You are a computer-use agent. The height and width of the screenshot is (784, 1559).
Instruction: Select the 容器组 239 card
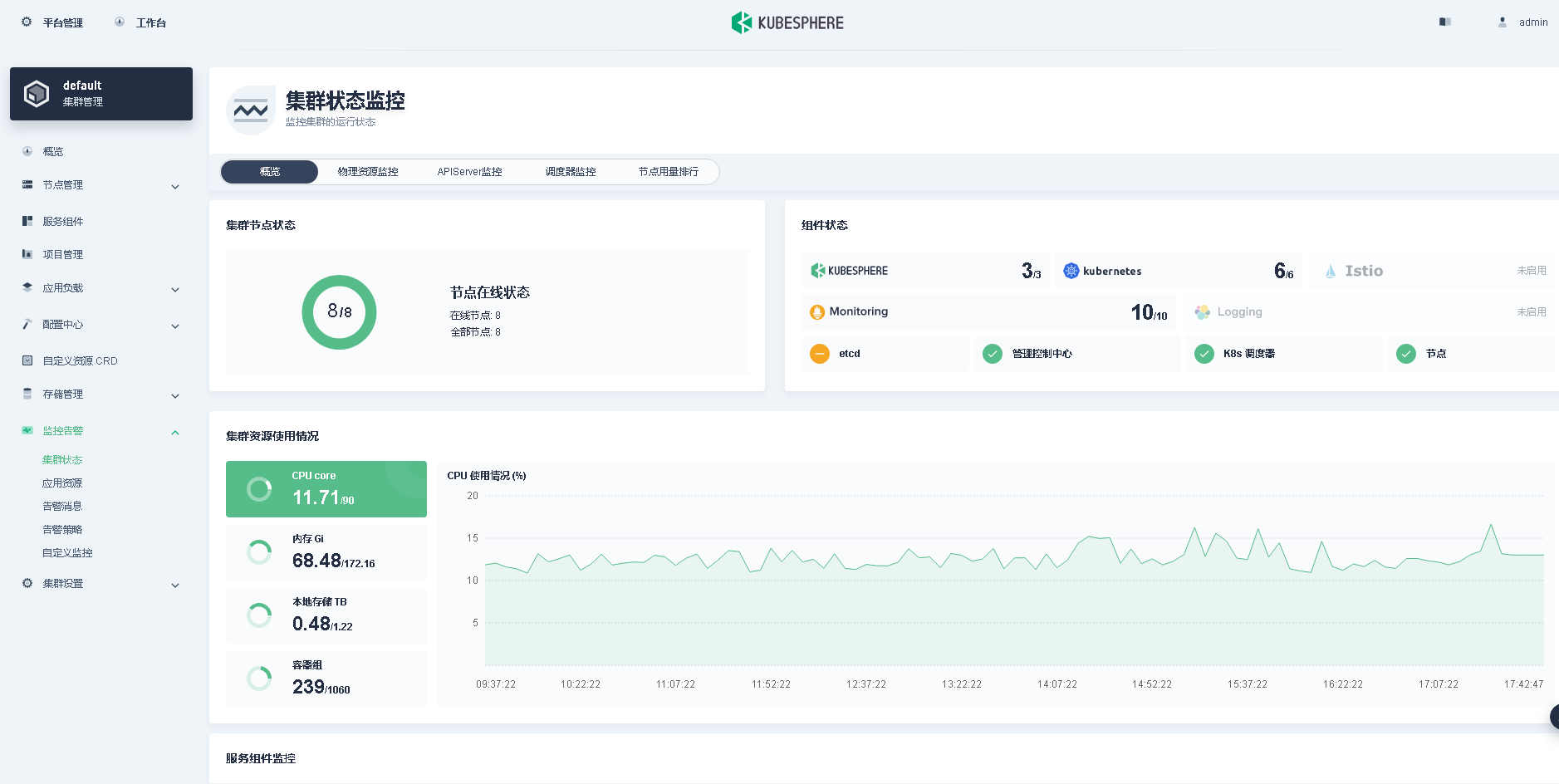pos(326,679)
